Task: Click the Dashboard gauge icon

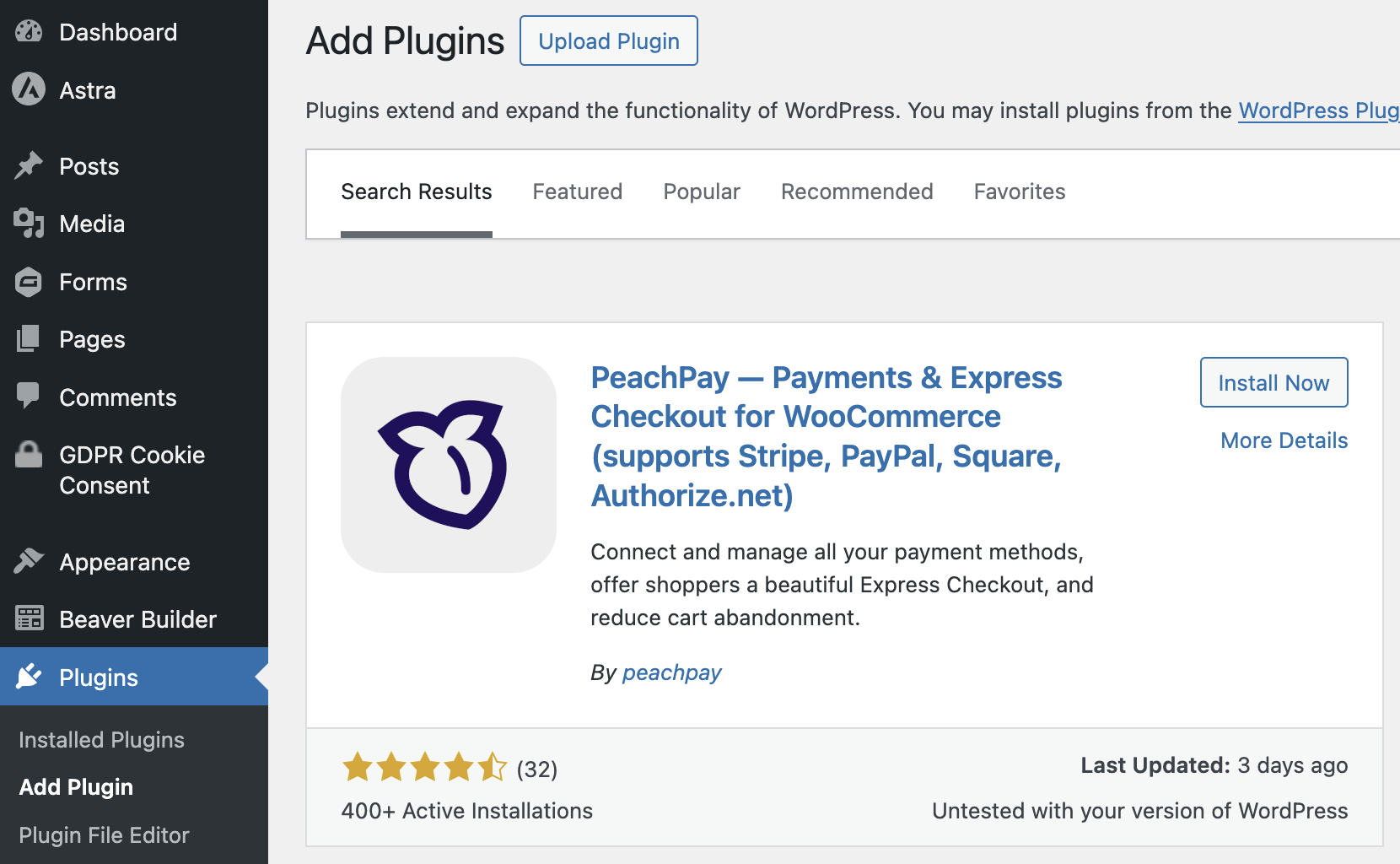Action: tap(29, 32)
